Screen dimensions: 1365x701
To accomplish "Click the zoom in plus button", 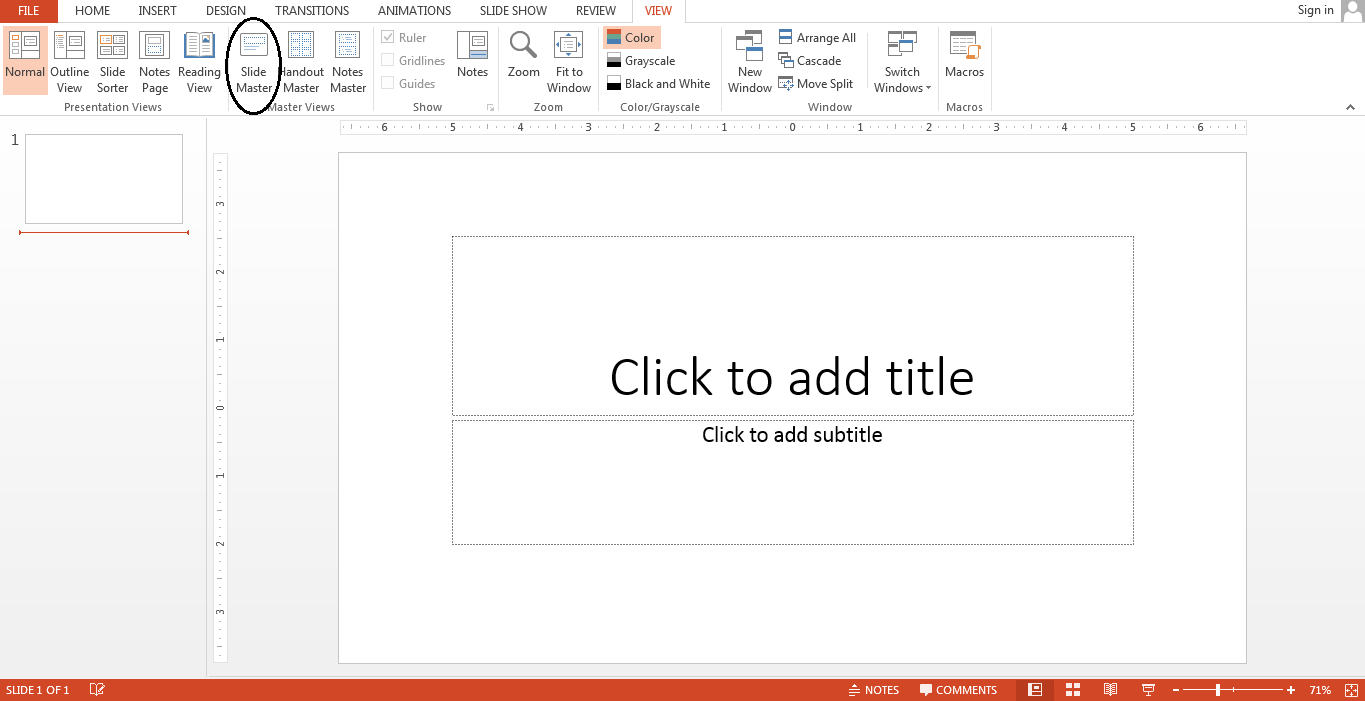I will tap(1291, 690).
